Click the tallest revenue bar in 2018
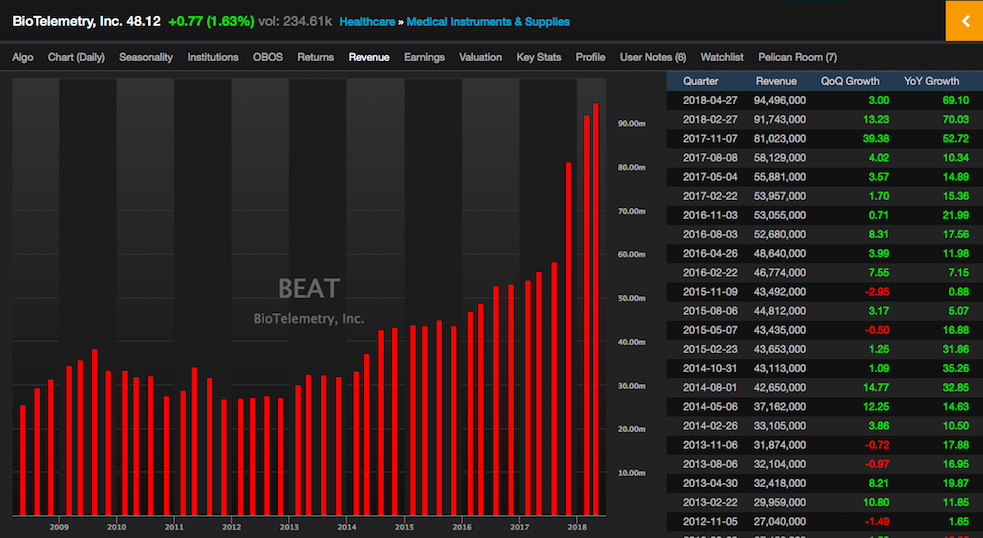 coord(596,309)
